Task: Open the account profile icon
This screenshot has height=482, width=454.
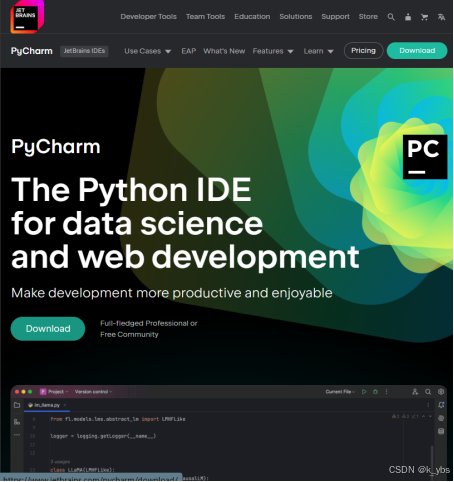Action: pos(408,17)
